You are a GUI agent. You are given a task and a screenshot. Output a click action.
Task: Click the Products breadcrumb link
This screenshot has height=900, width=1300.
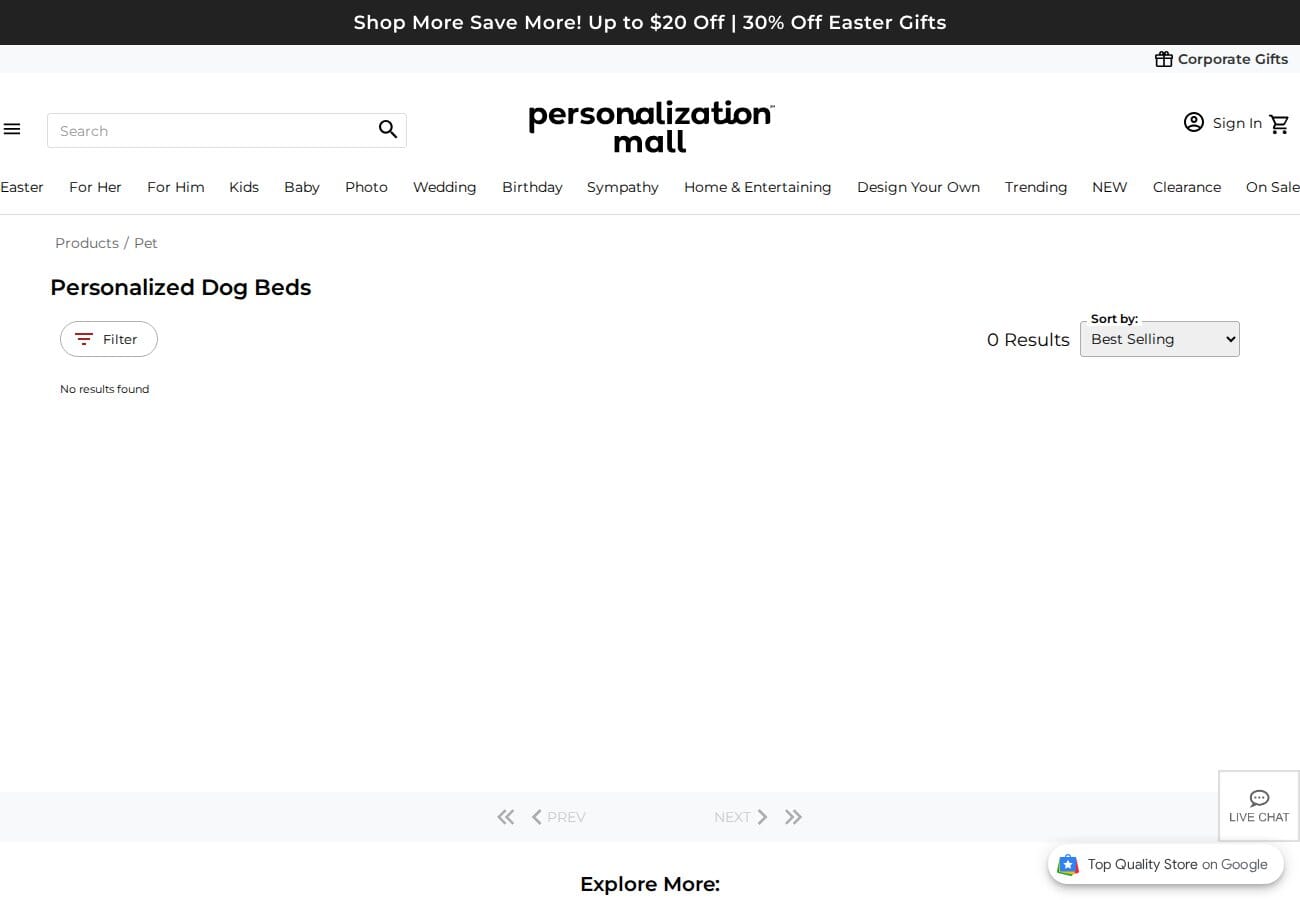tap(86, 243)
